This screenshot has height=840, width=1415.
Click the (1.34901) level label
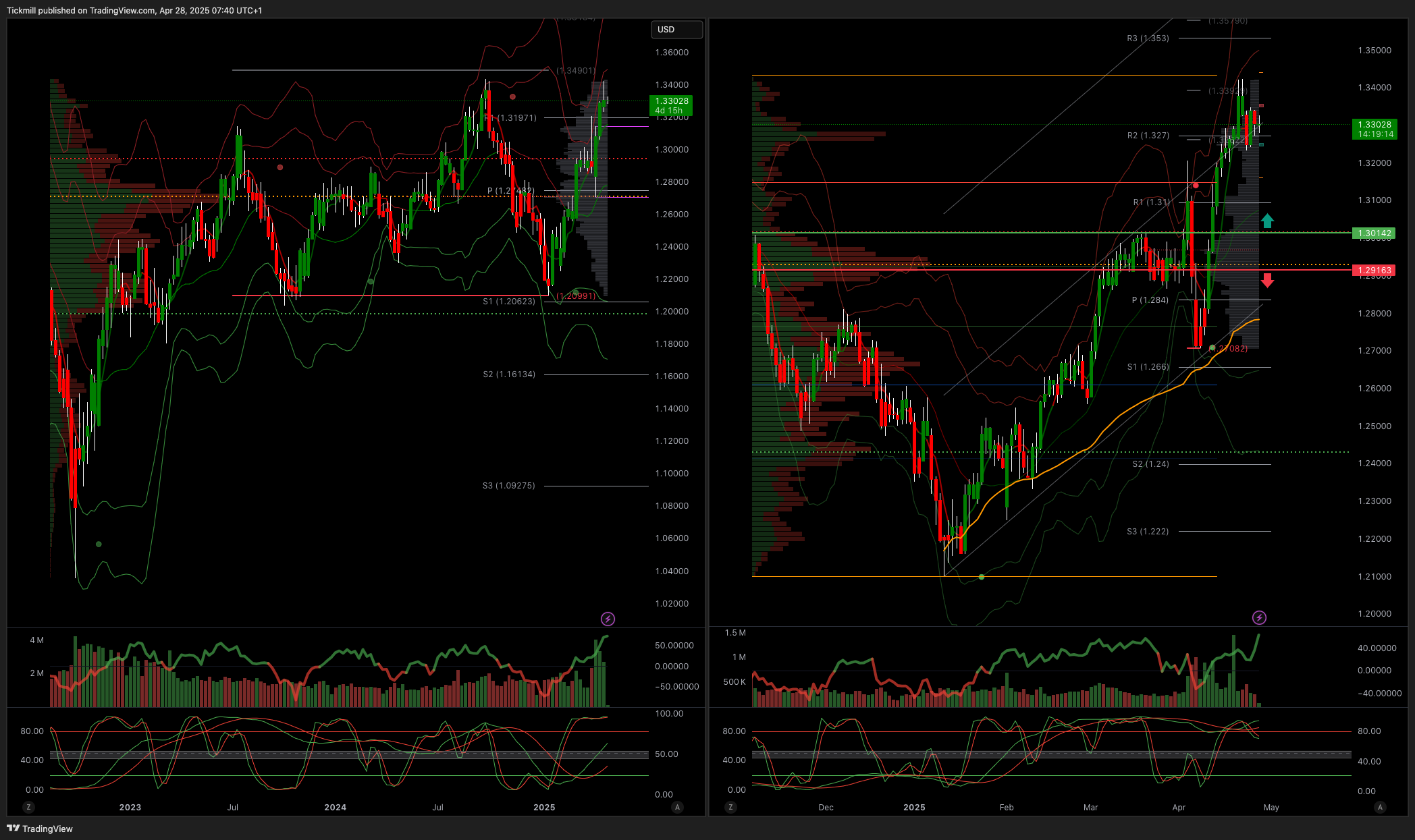point(576,71)
